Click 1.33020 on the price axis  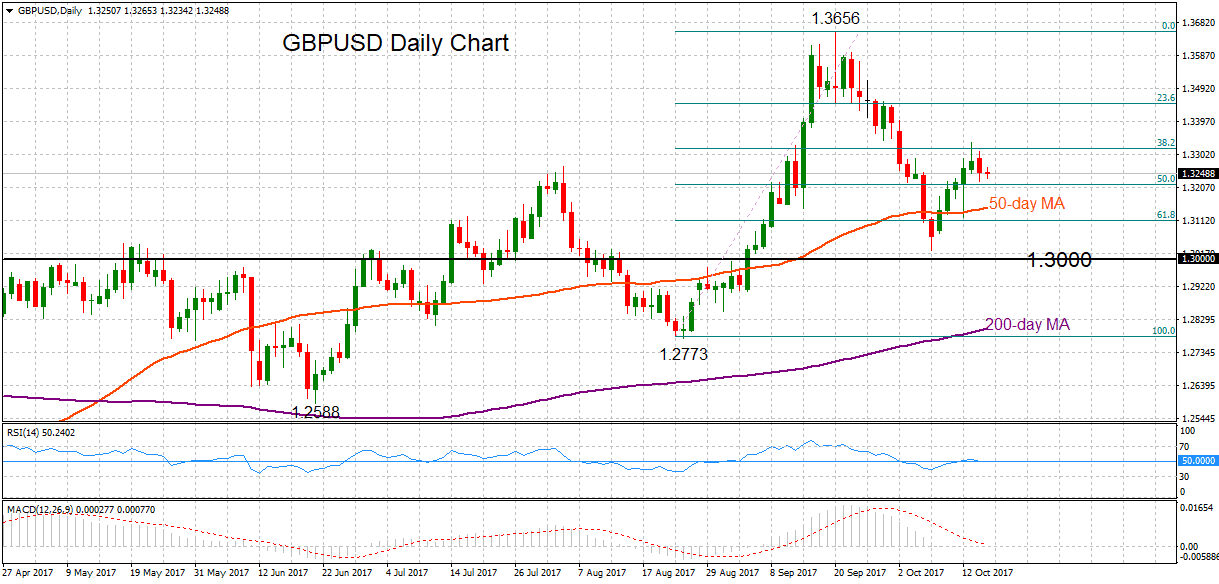coord(1199,155)
